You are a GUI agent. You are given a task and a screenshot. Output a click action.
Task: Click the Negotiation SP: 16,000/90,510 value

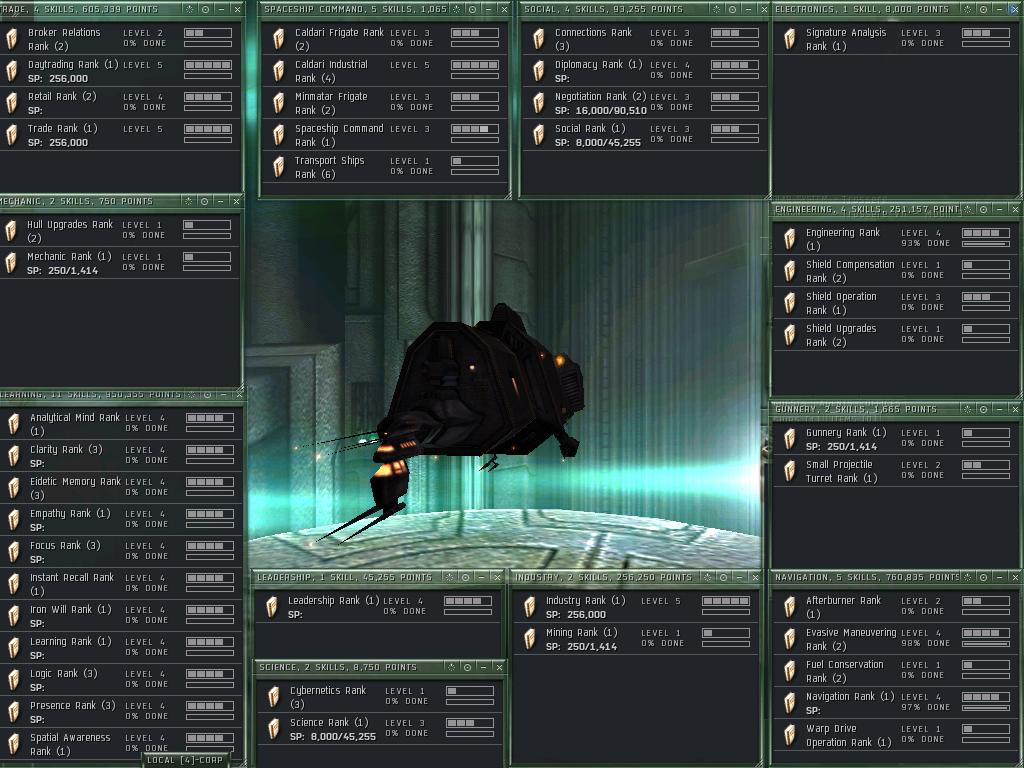point(601,110)
